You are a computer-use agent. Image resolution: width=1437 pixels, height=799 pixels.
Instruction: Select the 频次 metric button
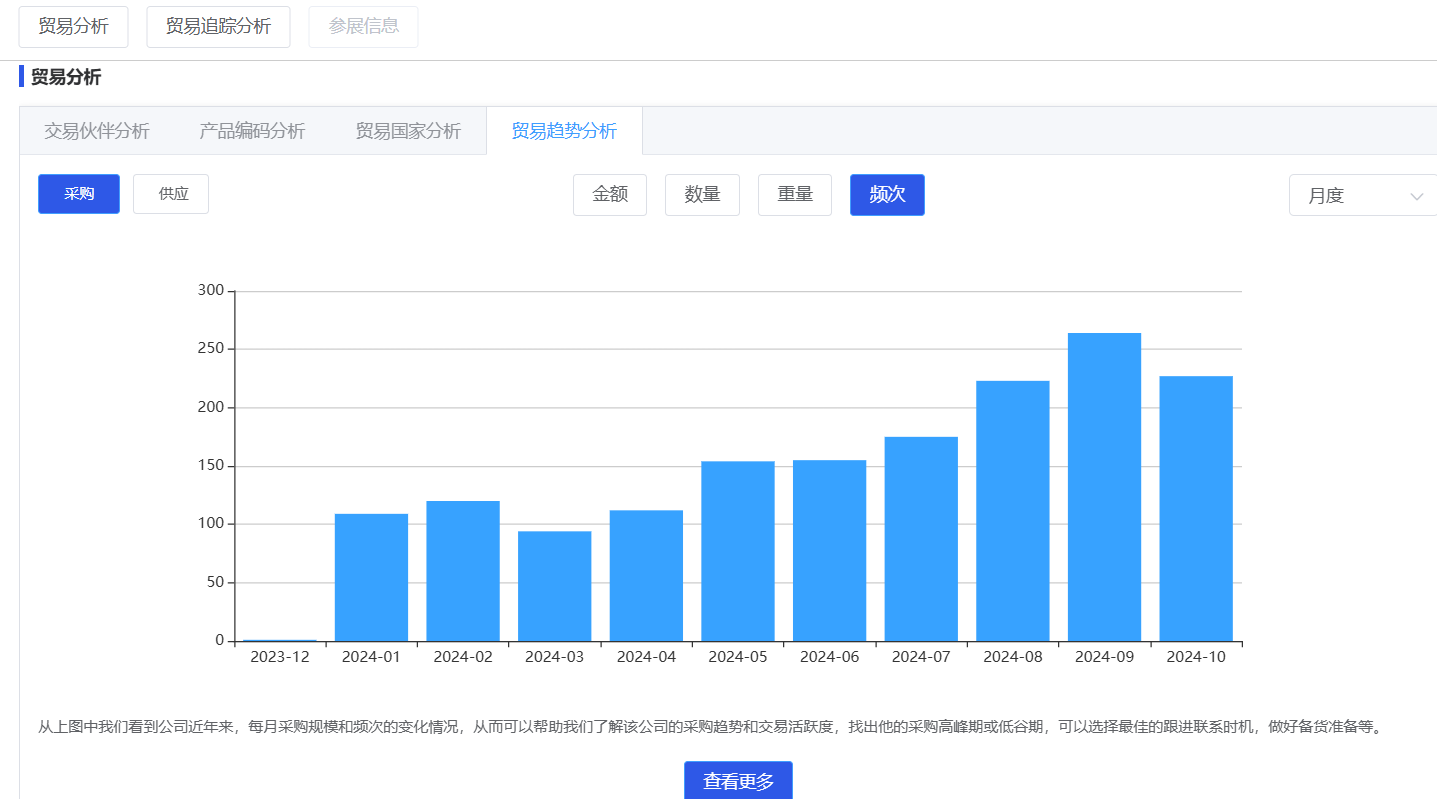pos(887,195)
